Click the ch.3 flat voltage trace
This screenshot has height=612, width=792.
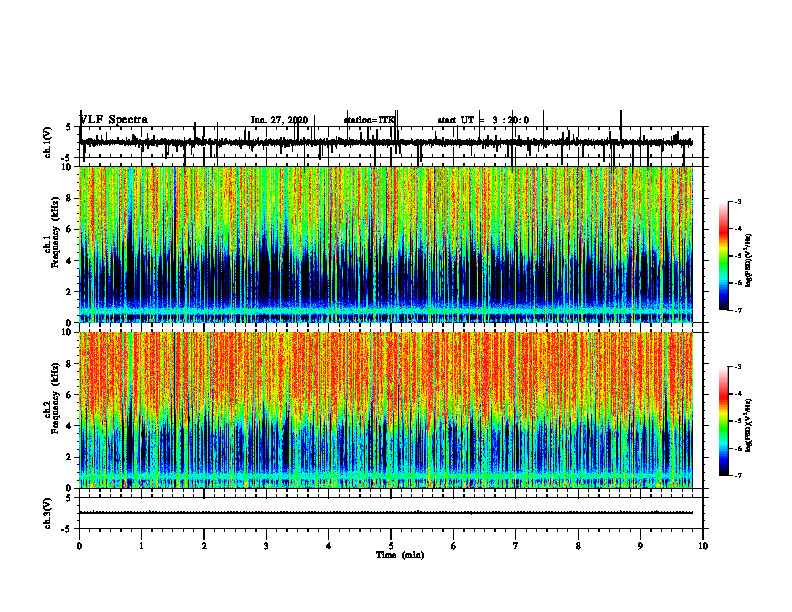(386, 513)
